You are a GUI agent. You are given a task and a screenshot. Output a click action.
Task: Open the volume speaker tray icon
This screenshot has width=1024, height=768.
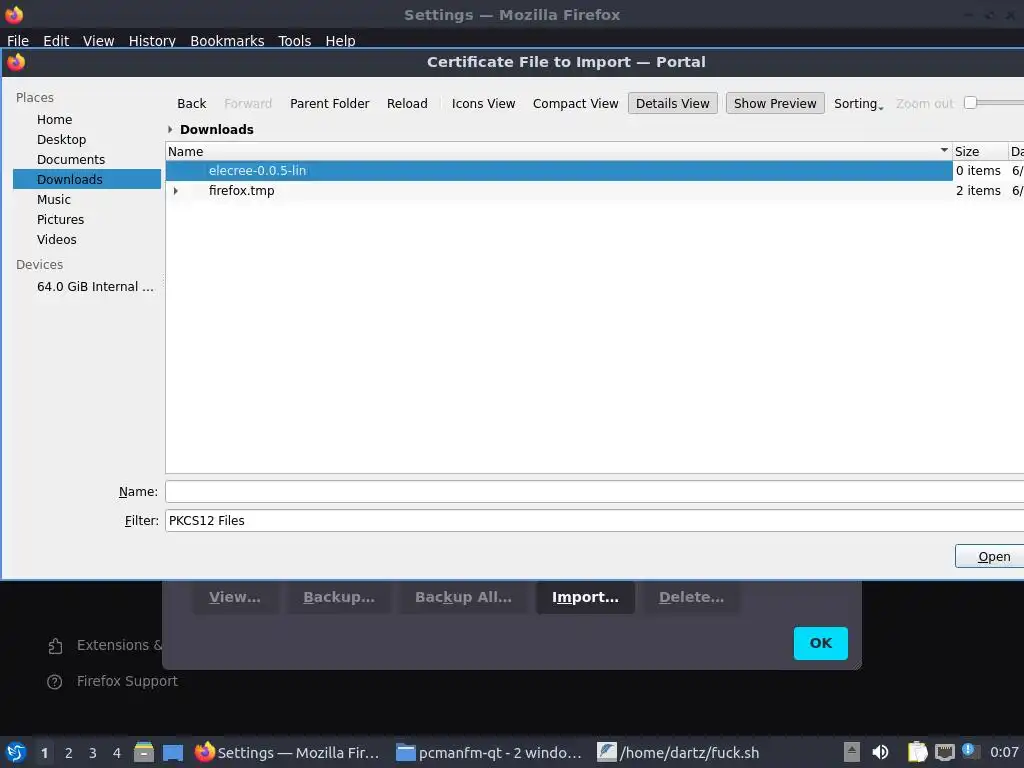pos(880,752)
